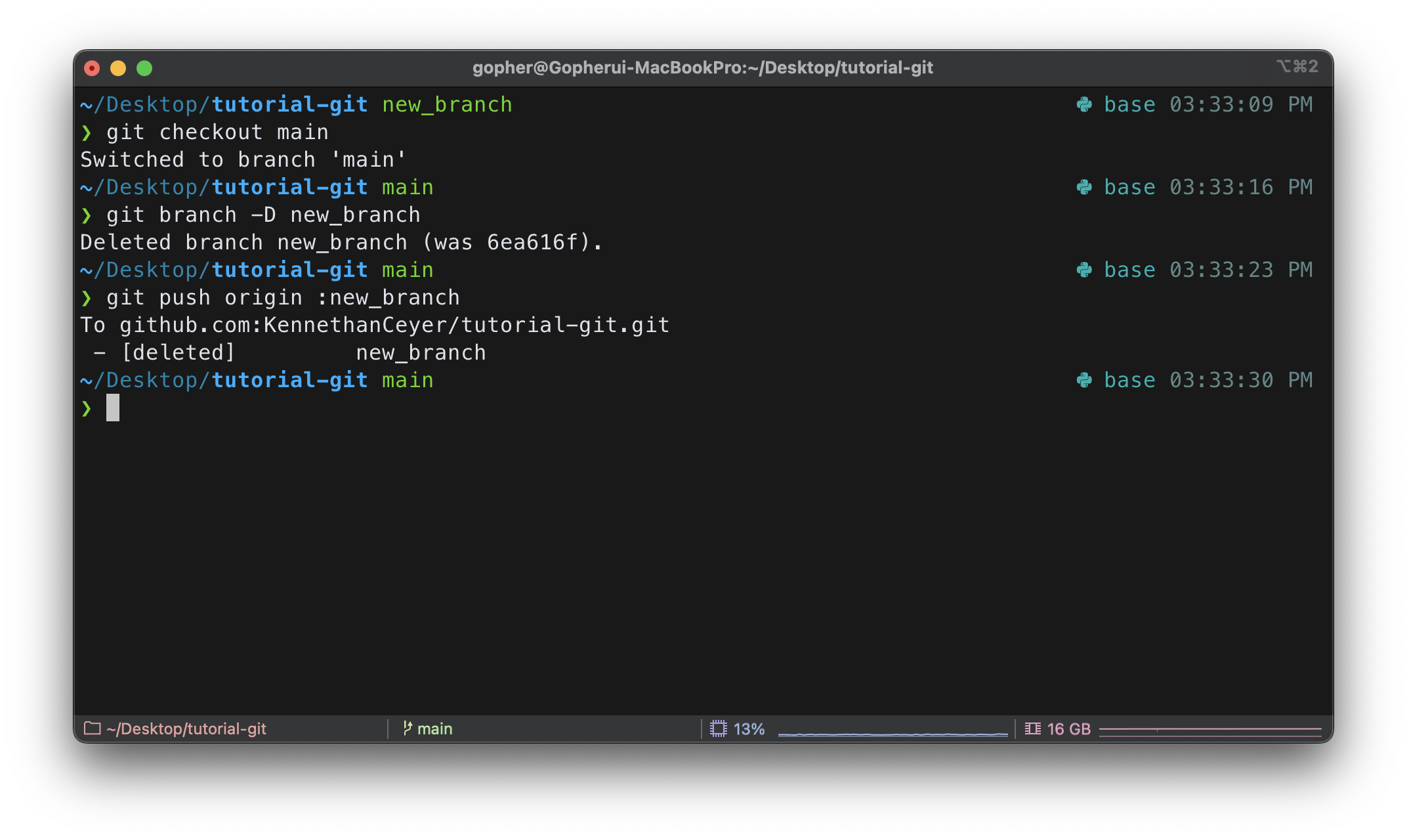Viewport: 1407px width, 840px height.
Task: Click the git branch icon in status bar
Action: pos(408,728)
